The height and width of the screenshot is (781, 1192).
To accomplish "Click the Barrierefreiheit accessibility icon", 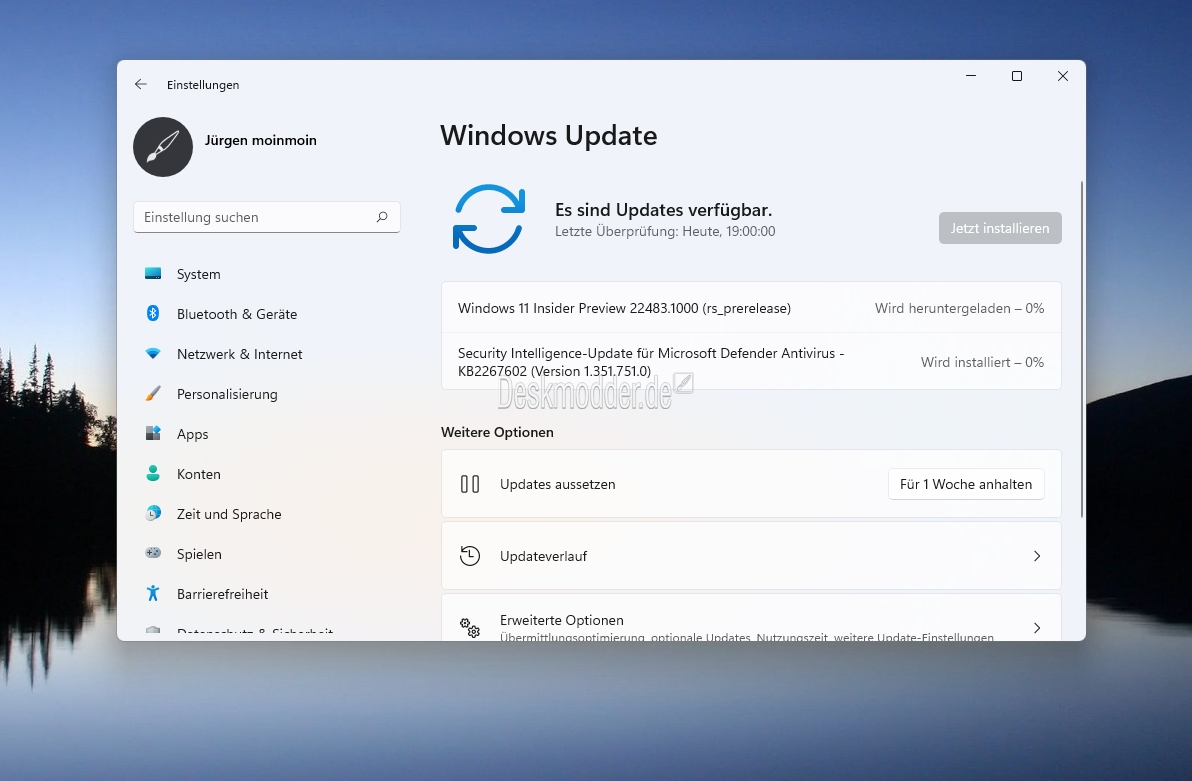I will (x=153, y=593).
